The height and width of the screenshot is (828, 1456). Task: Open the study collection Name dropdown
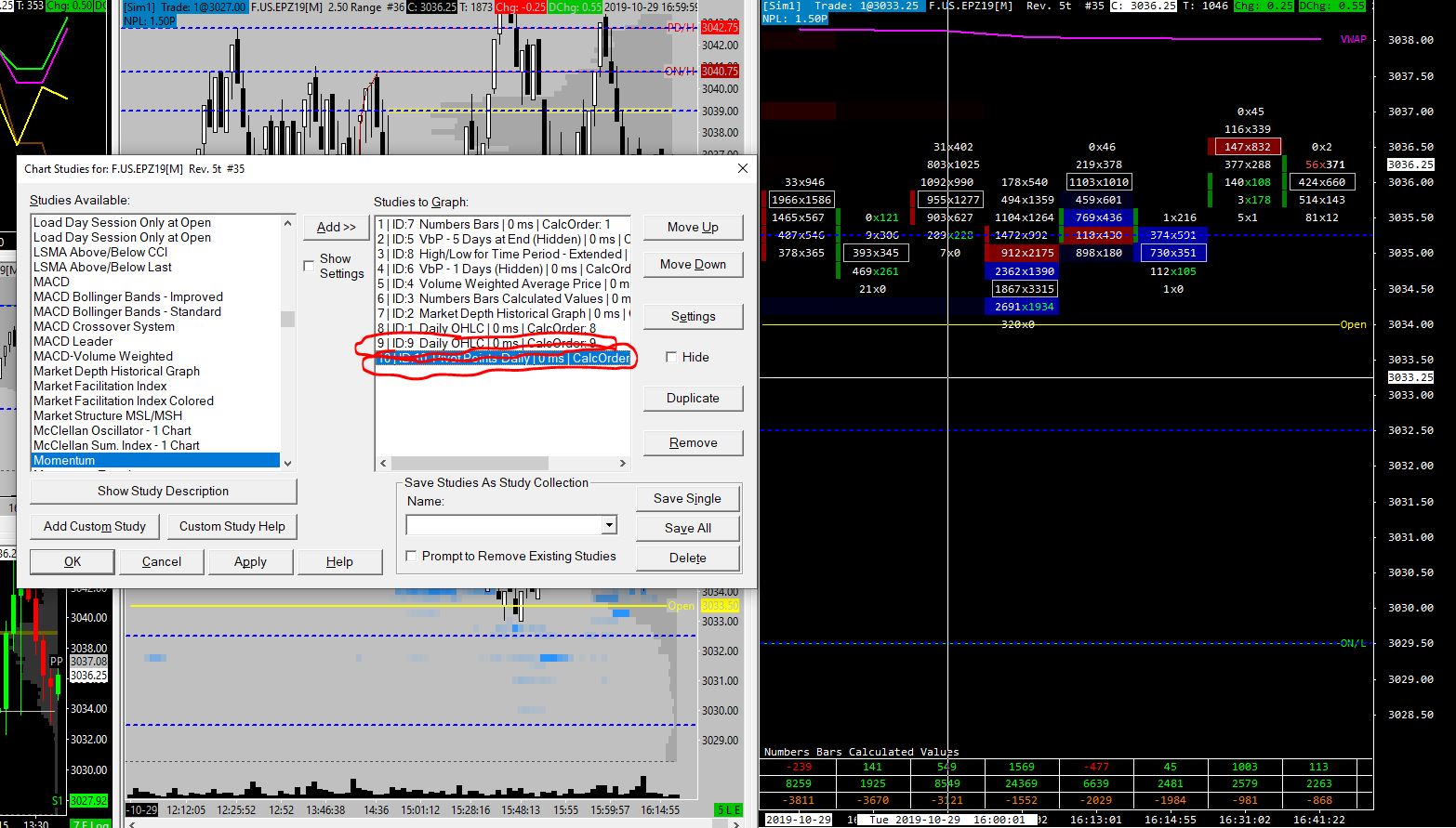[609, 525]
